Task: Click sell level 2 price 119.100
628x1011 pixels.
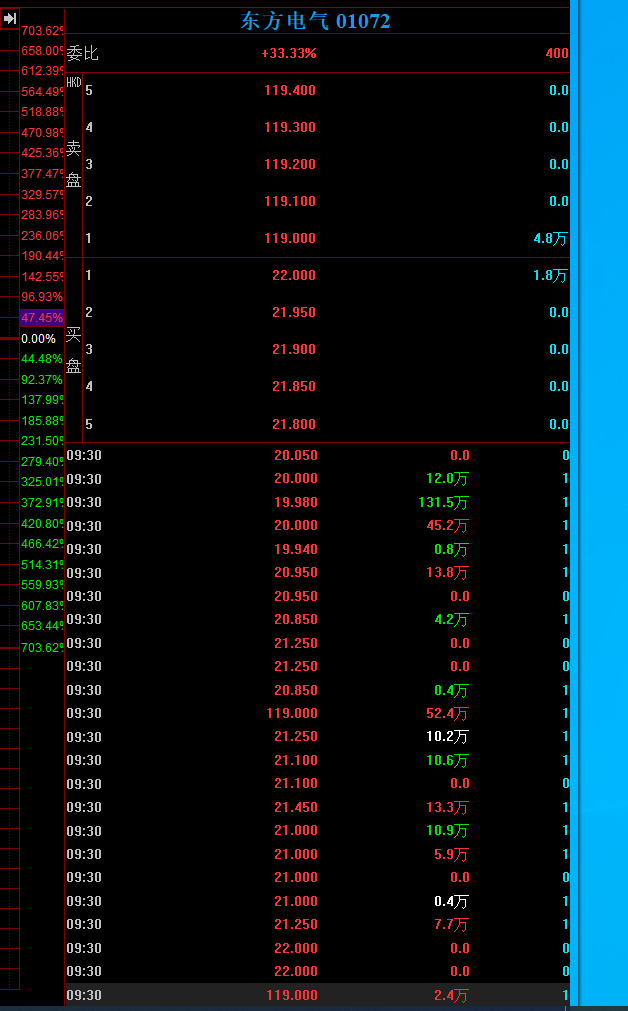Action: tap(290, 201)
